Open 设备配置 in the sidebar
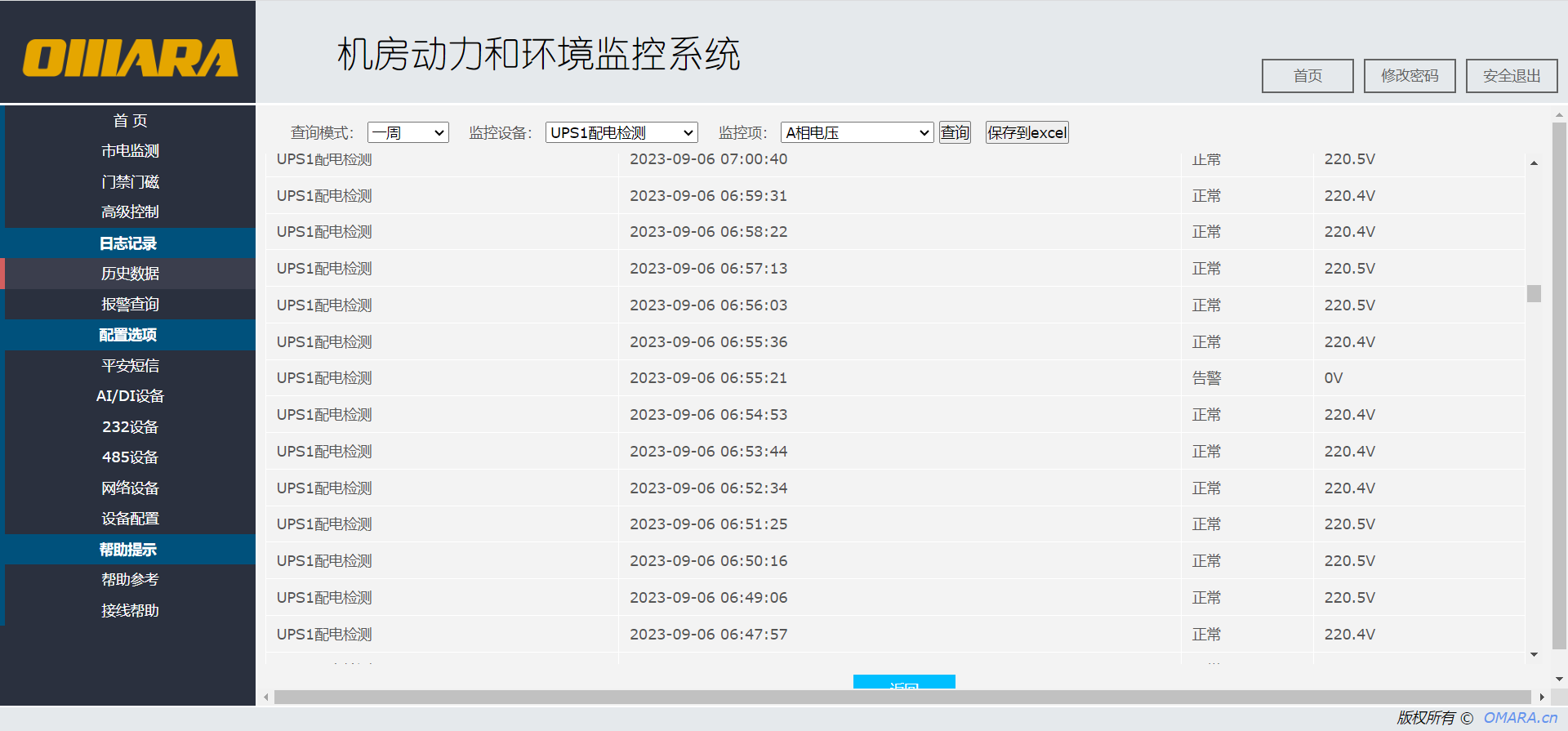Screen dimensions: 1568x731 (130, 519)
